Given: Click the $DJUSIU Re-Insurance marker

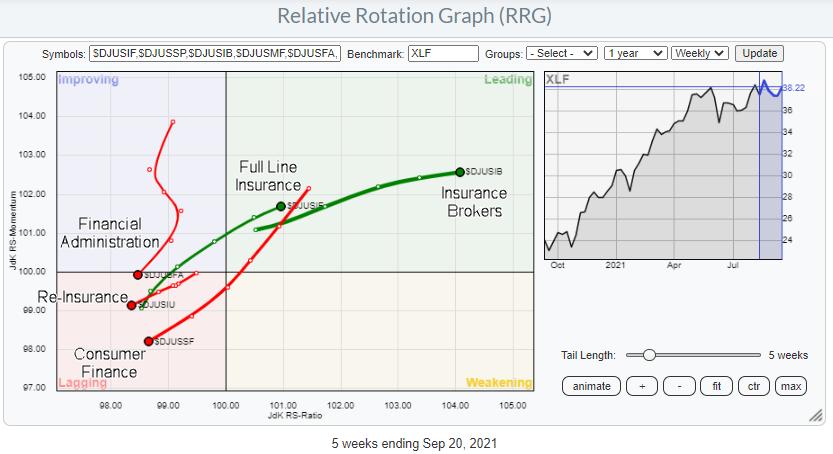Looking at the screenshot, I should pyautogui.click(x=132, y=305).
